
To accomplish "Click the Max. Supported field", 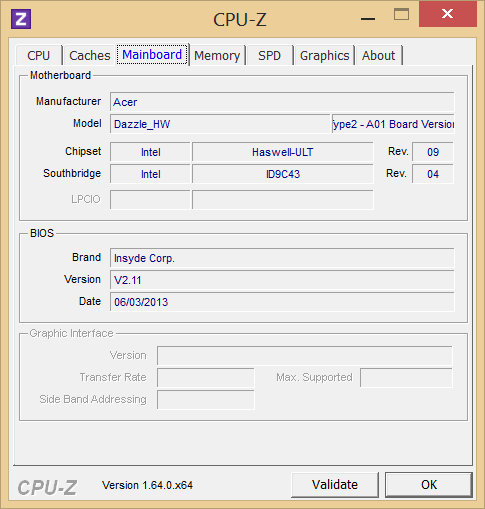I will (406, 378).
